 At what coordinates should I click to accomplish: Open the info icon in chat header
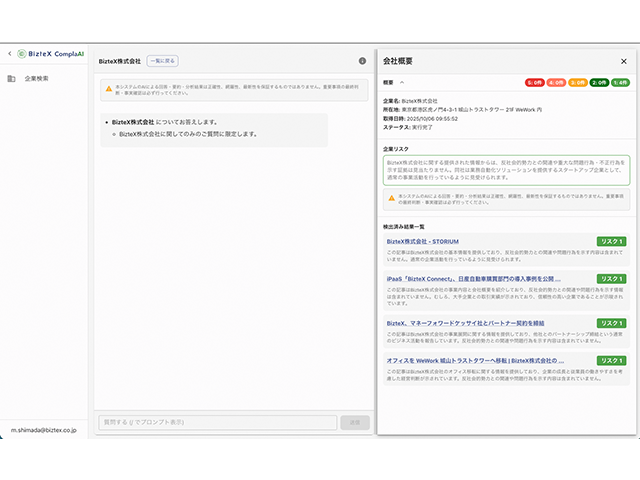tap(362, 61)
